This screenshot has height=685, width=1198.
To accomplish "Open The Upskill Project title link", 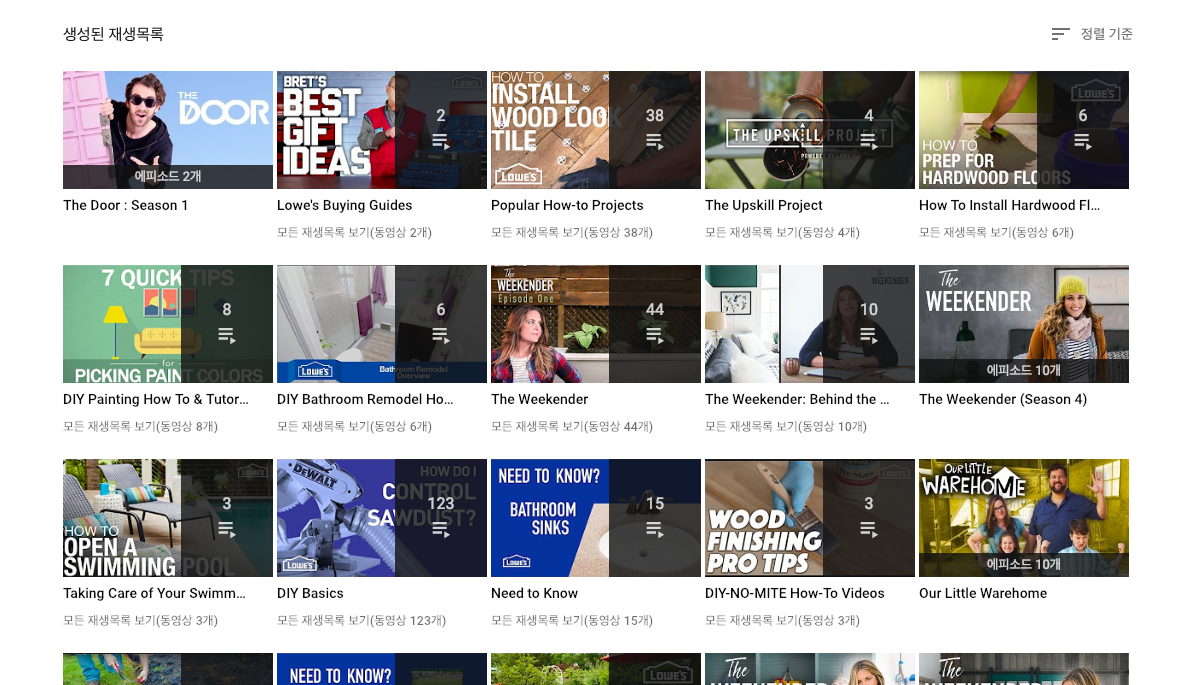I will (x=764, y=205).
